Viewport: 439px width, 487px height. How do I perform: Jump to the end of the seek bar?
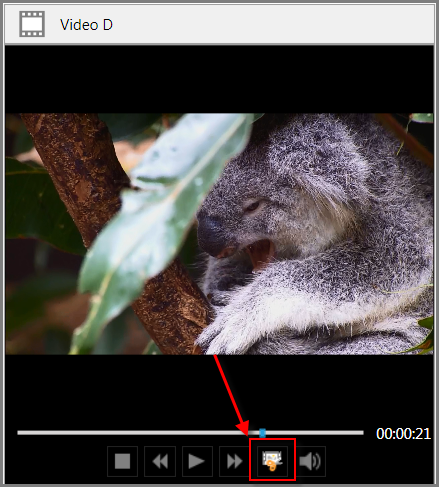pyautogui.click(x=362, y=433)
